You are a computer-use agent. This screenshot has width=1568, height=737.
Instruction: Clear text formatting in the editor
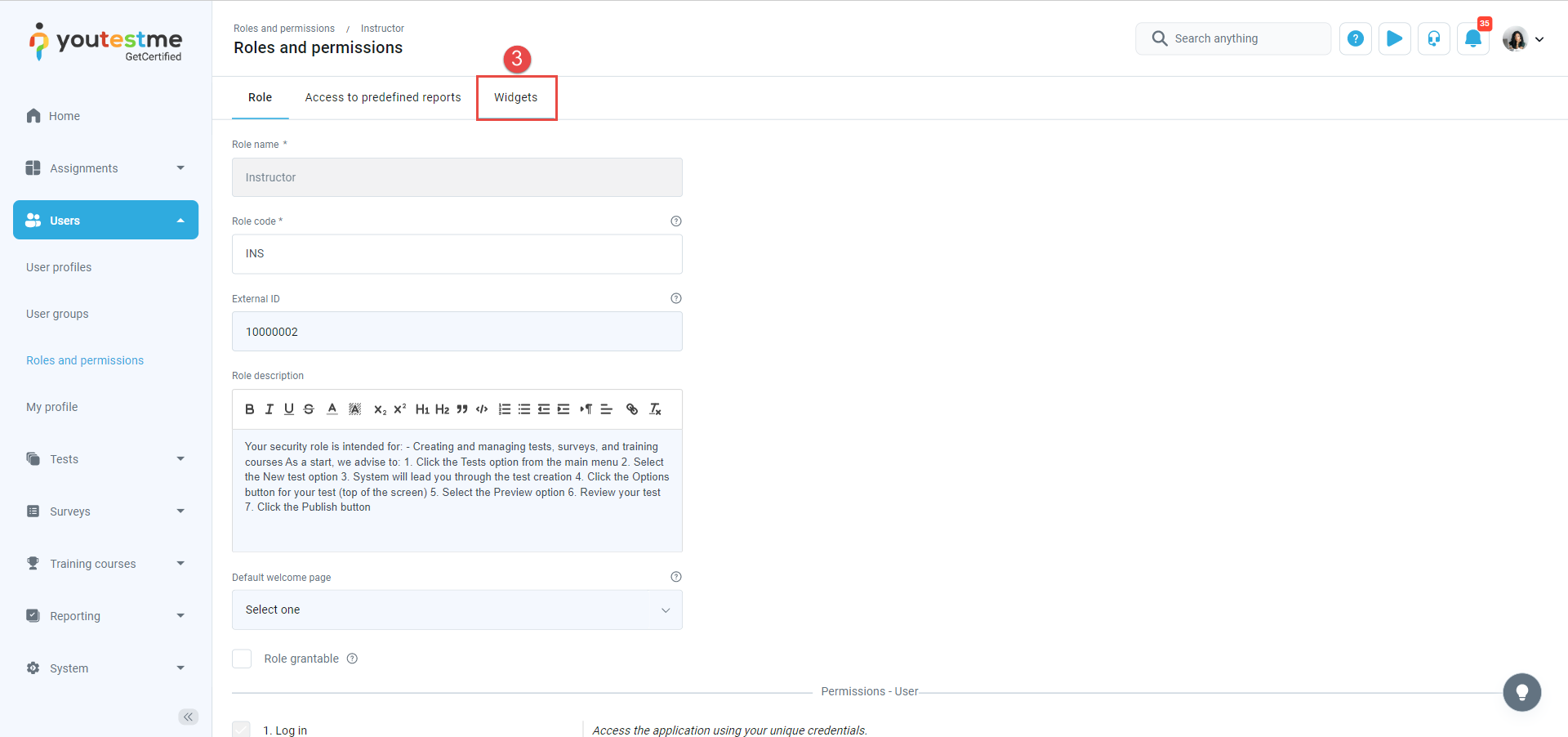(655, 409)
